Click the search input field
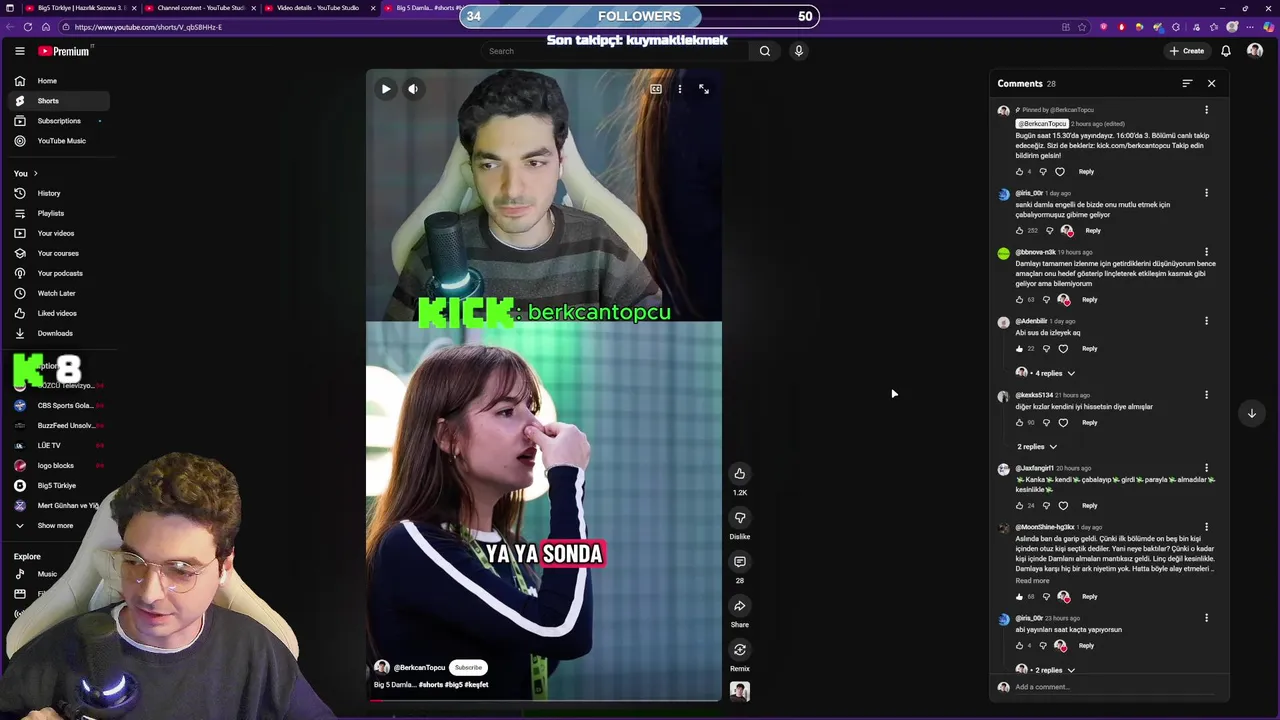This screenshot has height=720, width=1280. coord(615,51)
